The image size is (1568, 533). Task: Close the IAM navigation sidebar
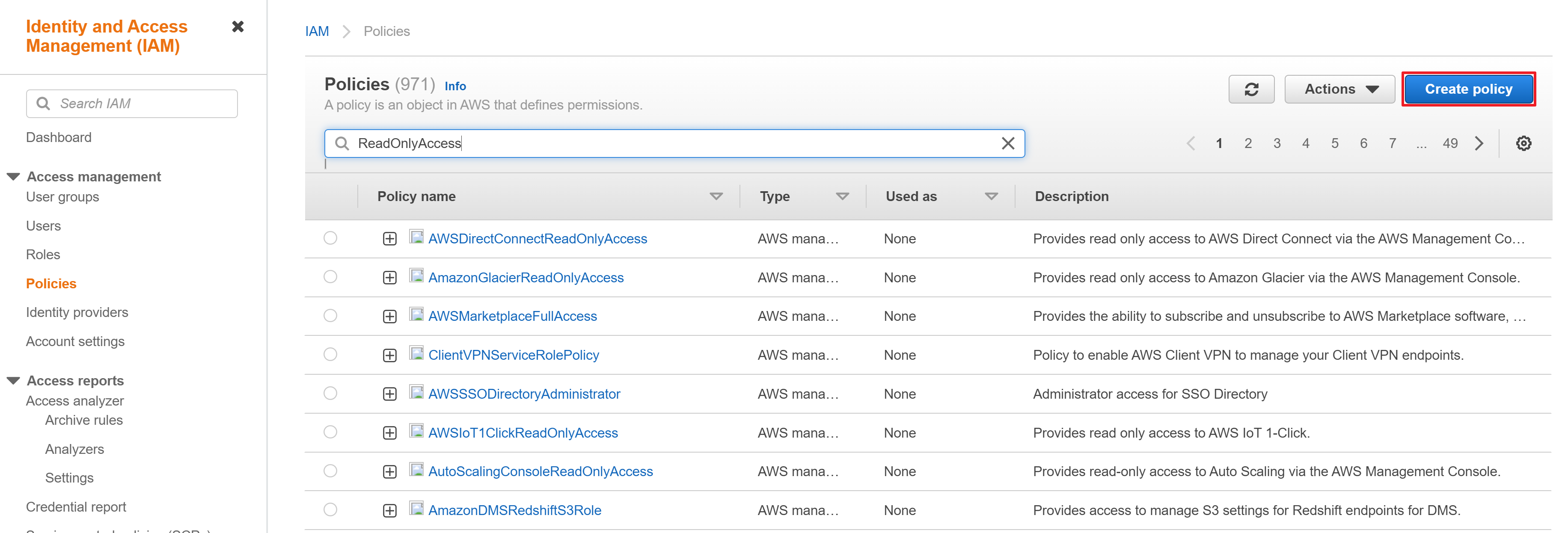[238, 27]
